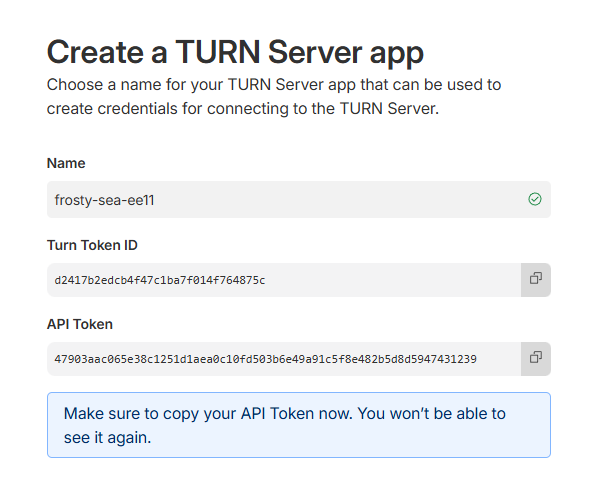Click the 'Make sure to copy' notice text

tap(285, 414)
